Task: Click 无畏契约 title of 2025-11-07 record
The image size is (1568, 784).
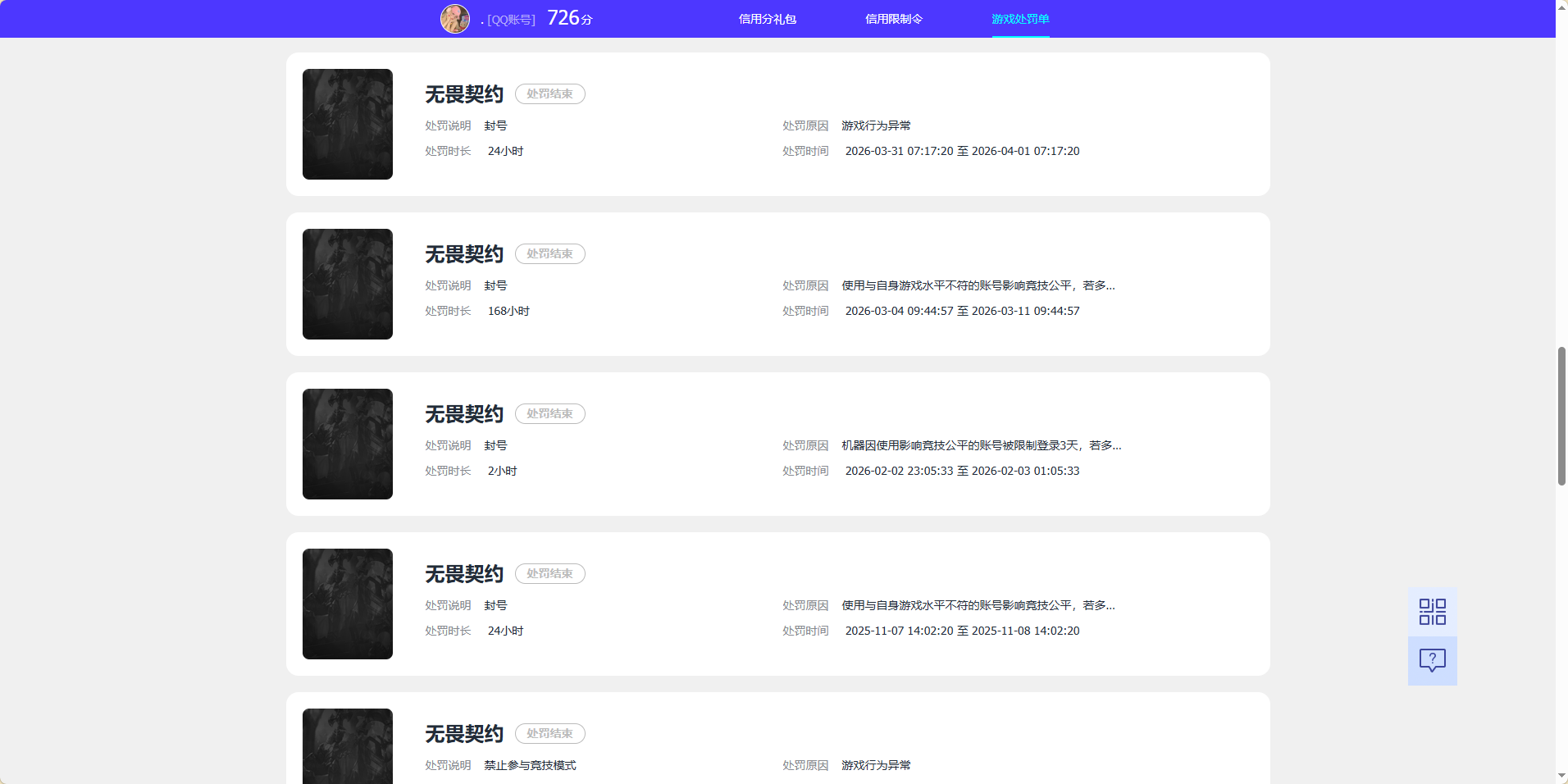Action: pos(464,574)
